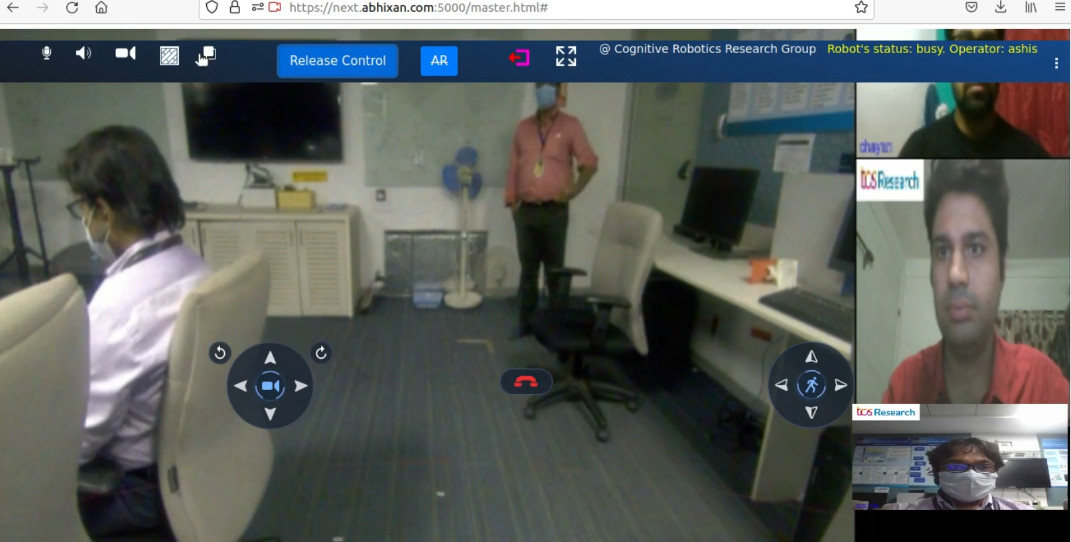This screenshot has height=542, width=1071.
Task: Open the browser downloads icon
Action: [1001, 7]
